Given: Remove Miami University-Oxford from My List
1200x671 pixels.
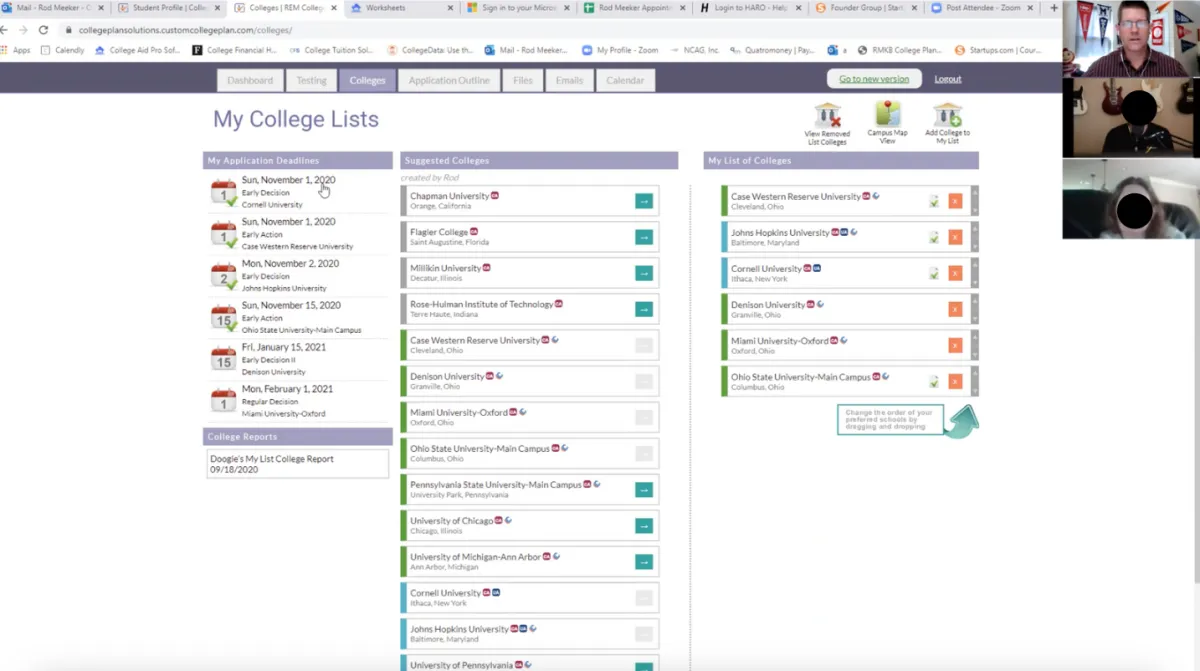Looking at the screenshot, I should point(955,345).
